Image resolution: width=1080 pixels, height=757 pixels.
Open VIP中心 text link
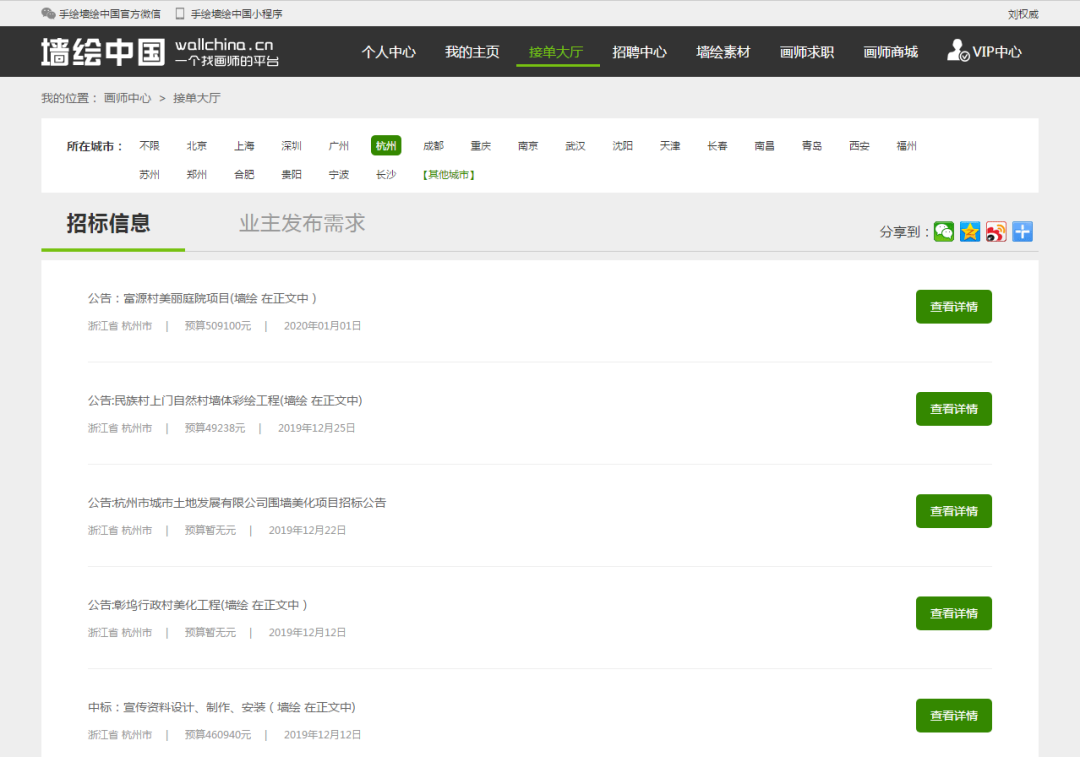click(x=997, y=52)
